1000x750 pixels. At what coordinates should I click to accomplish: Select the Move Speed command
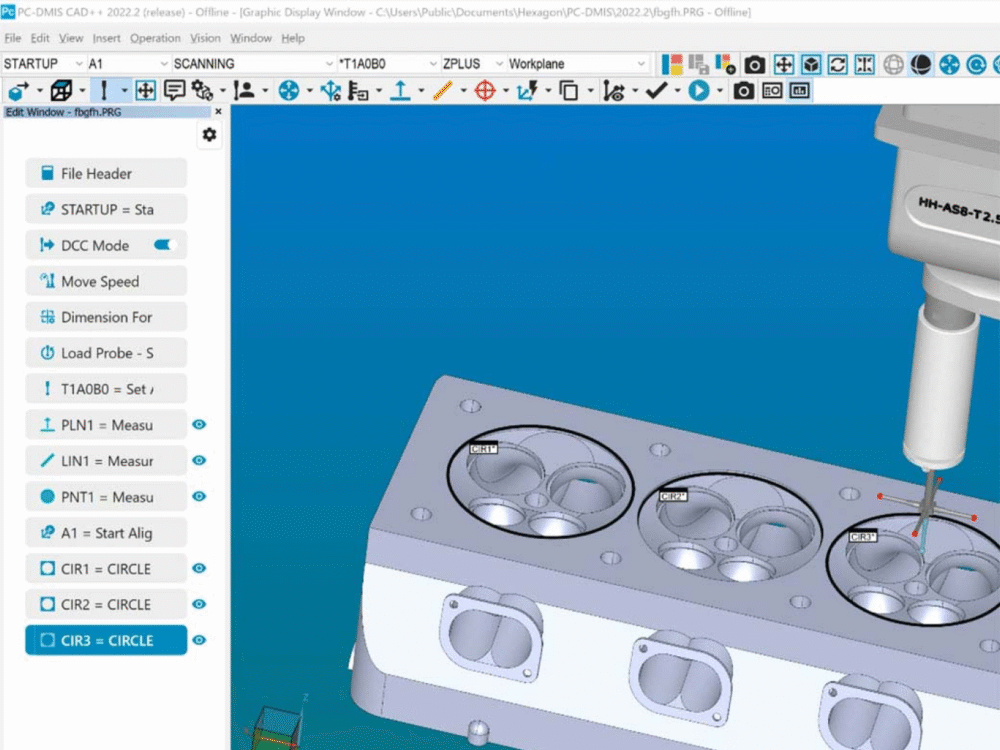pos(106,281)
